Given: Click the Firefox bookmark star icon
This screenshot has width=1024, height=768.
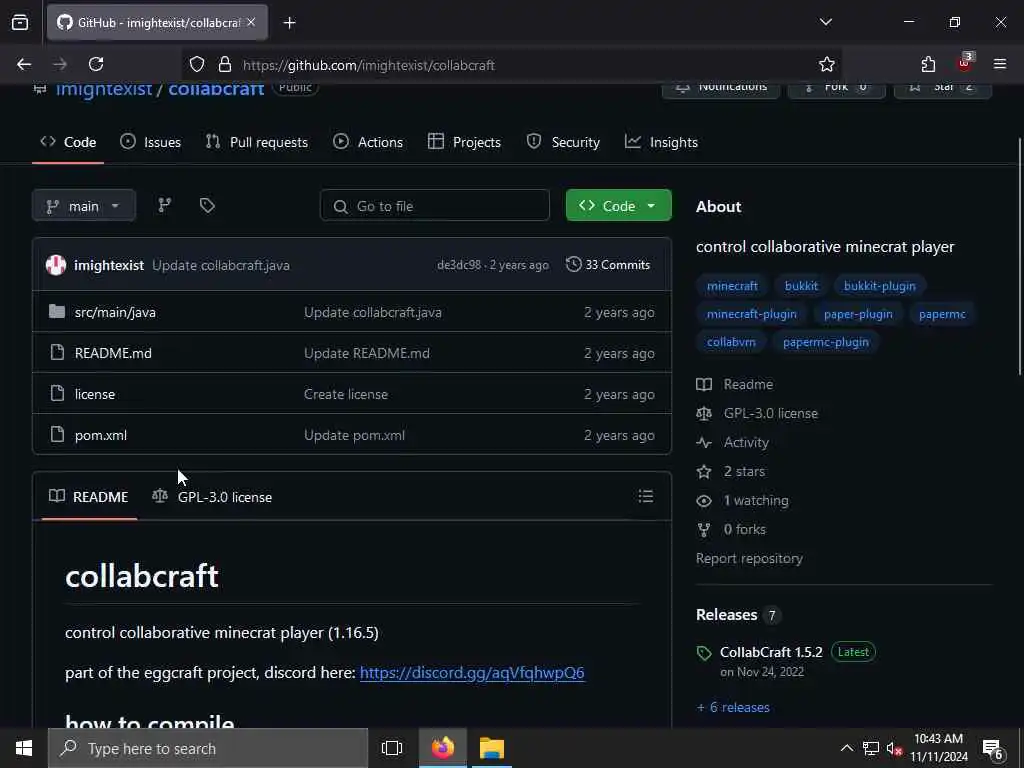Looking at the screenshot, I should tap(827, 64).
